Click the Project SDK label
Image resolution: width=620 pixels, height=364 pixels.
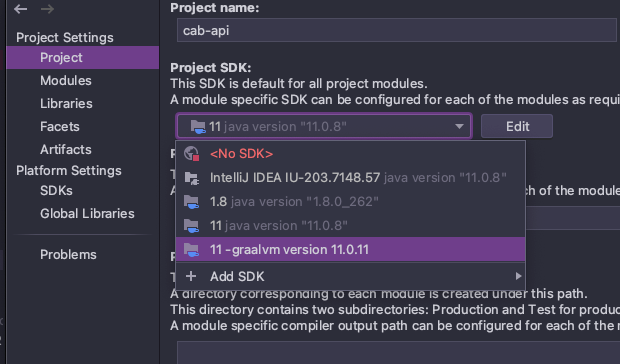pos(211,68)
